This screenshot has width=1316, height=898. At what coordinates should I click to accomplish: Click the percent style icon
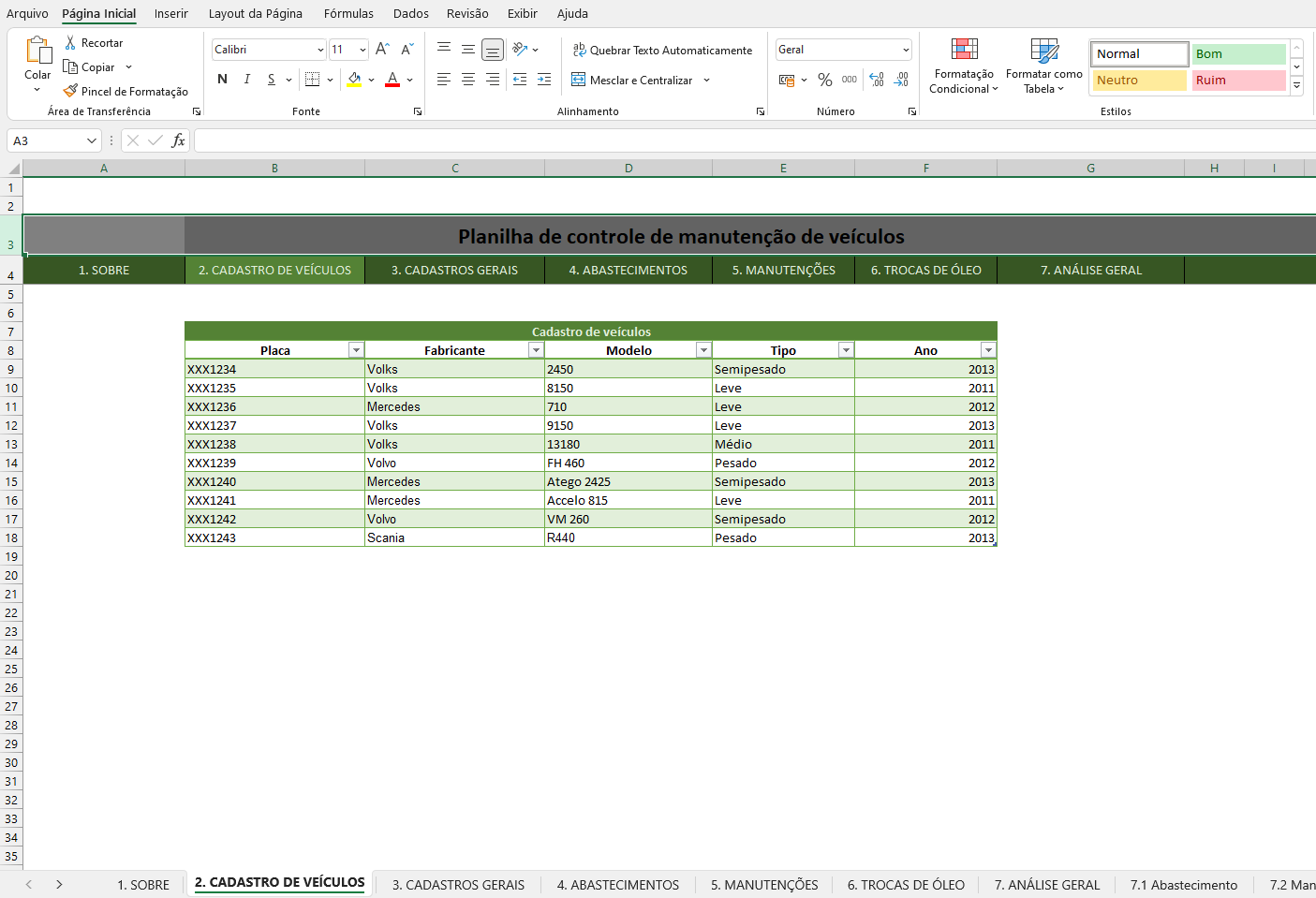(x=824, y=81)
